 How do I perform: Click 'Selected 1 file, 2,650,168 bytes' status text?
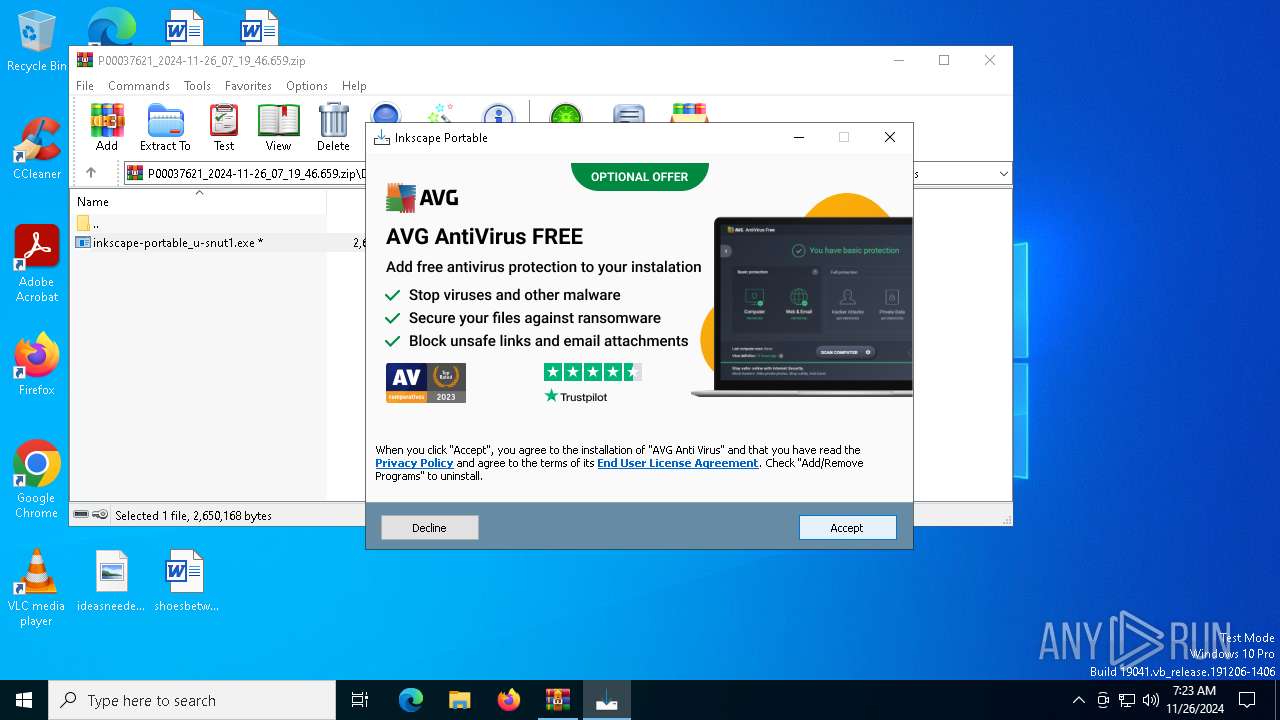(x=193, y=515)
